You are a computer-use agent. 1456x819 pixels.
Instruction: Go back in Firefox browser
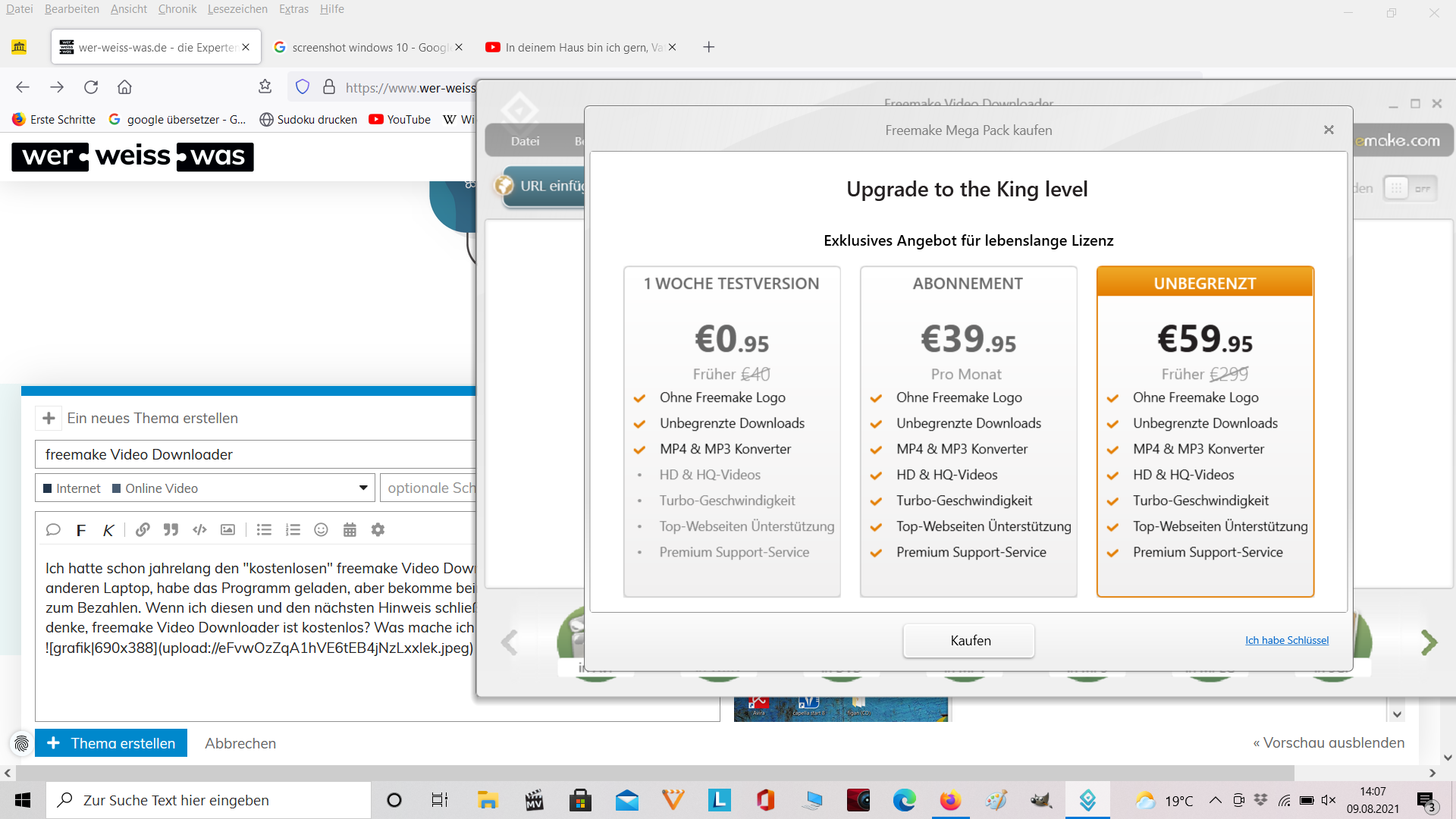(23, 87)
